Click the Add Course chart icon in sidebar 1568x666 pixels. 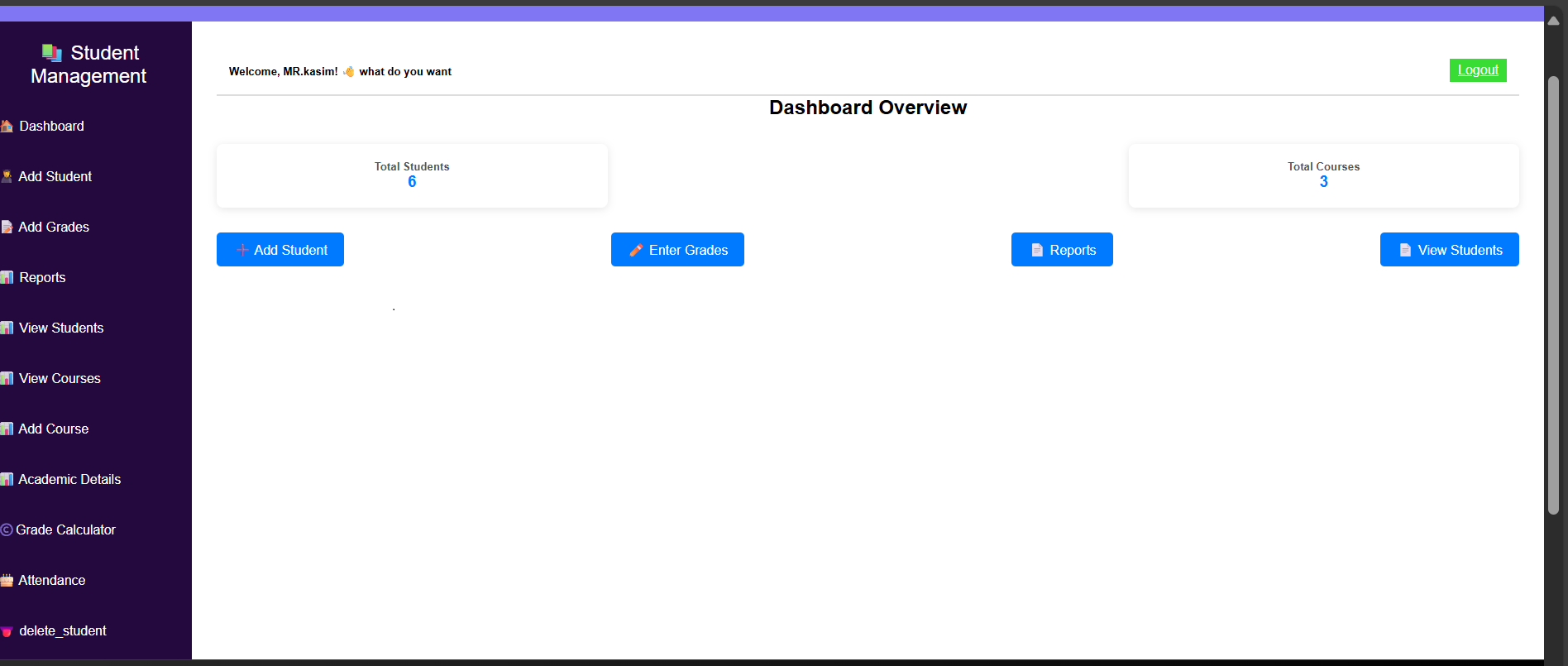[7, 429]
